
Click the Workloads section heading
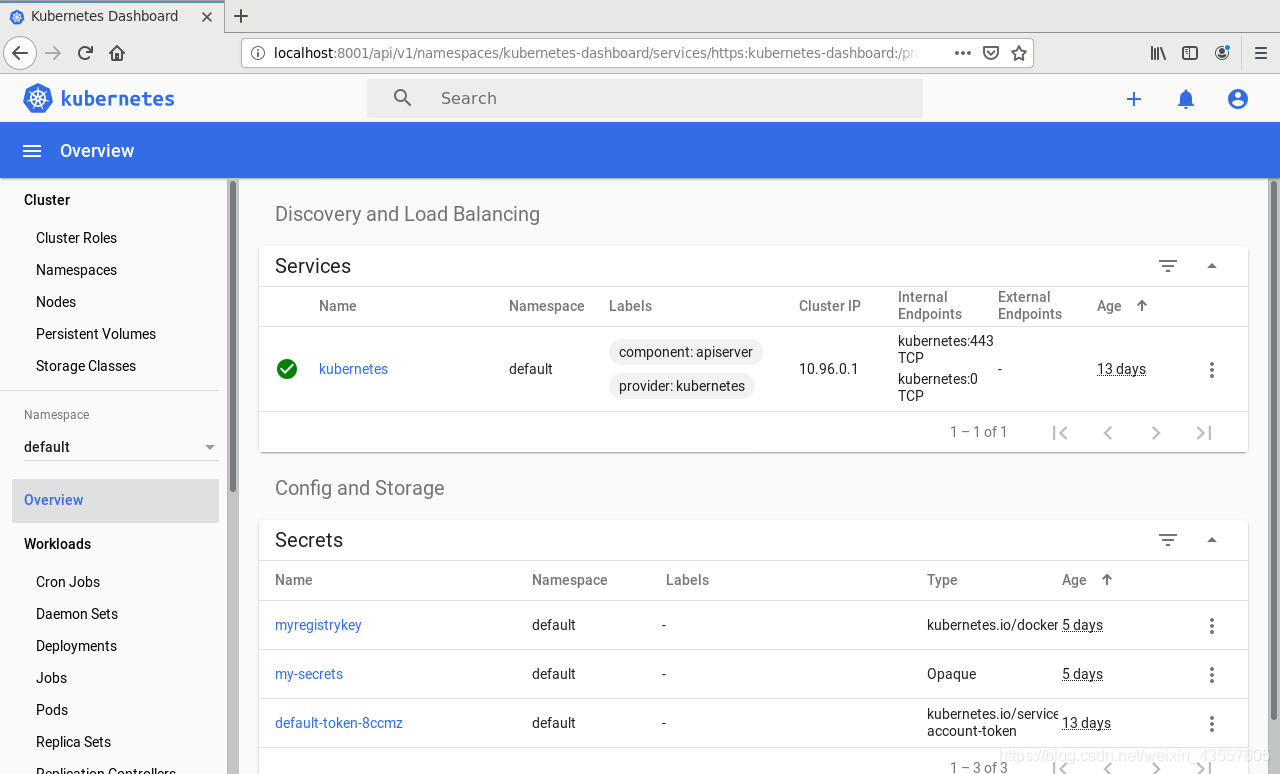point(57,544)
